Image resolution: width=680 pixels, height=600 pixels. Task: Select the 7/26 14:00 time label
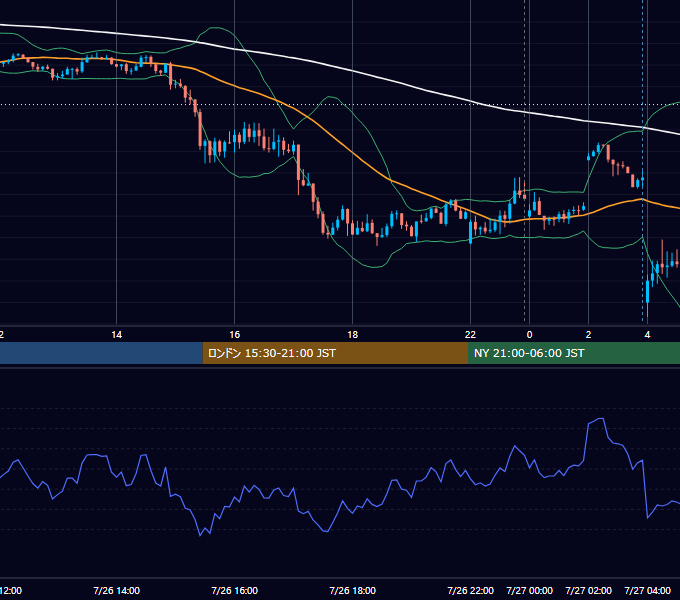pyautogui.click(x=117, y=590)
